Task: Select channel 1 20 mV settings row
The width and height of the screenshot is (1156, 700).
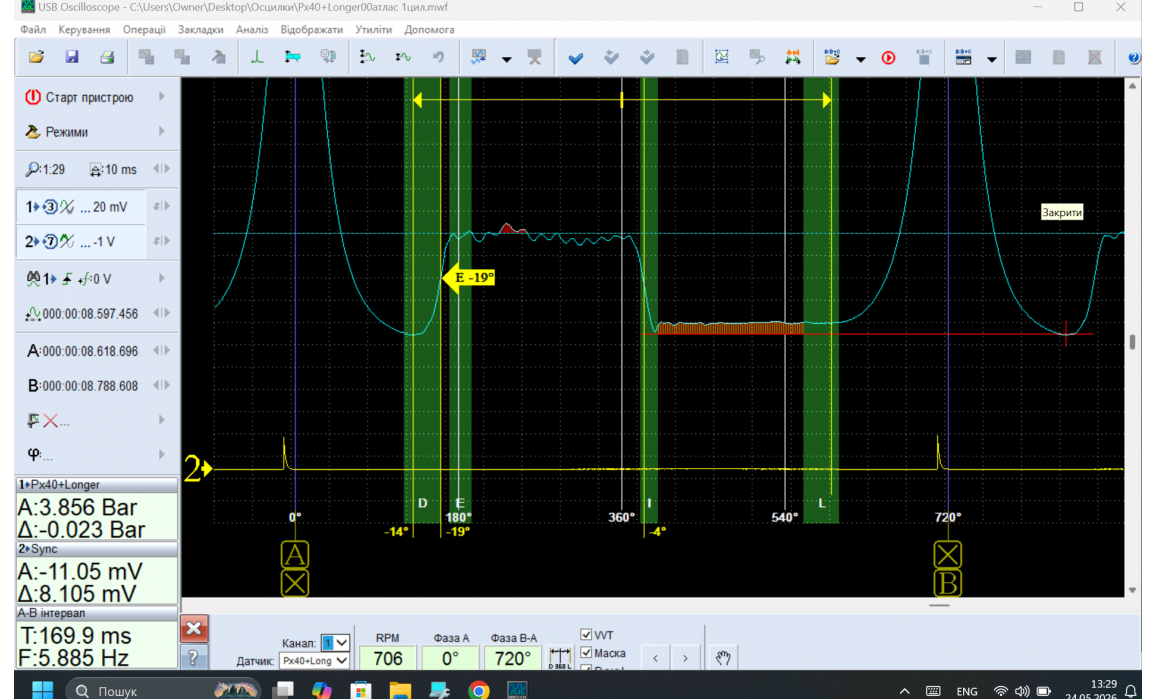Action: point(81,207)
